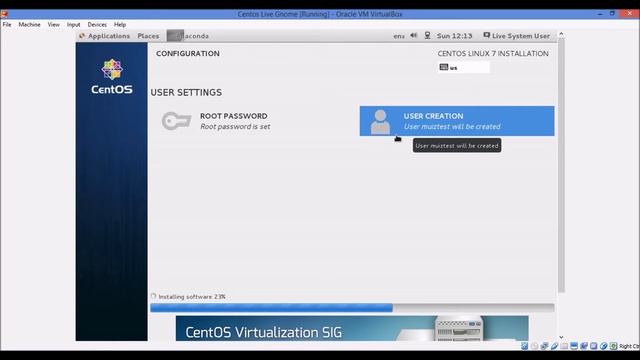The image size is (640, 360).
Task: Click the wired network icon in top bar
Action: pyautogui.click(x=427, y=36)
